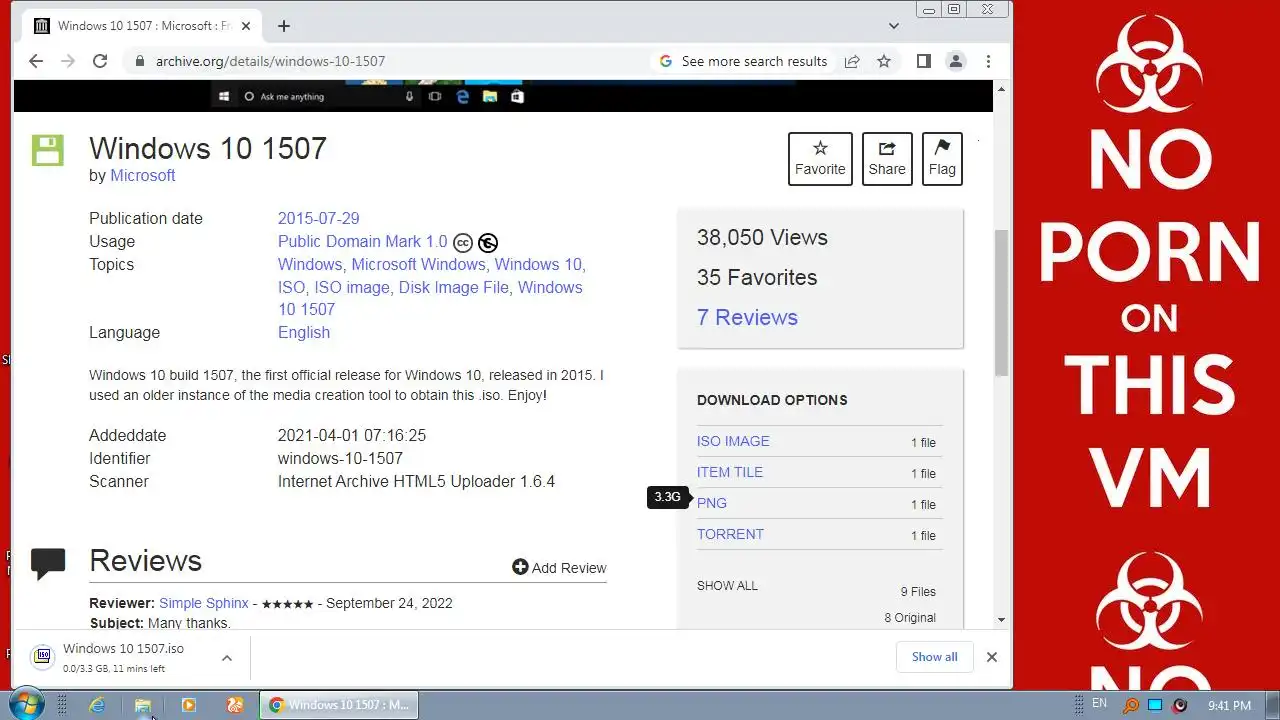Share this page using address bar icon

pos(852,61)
